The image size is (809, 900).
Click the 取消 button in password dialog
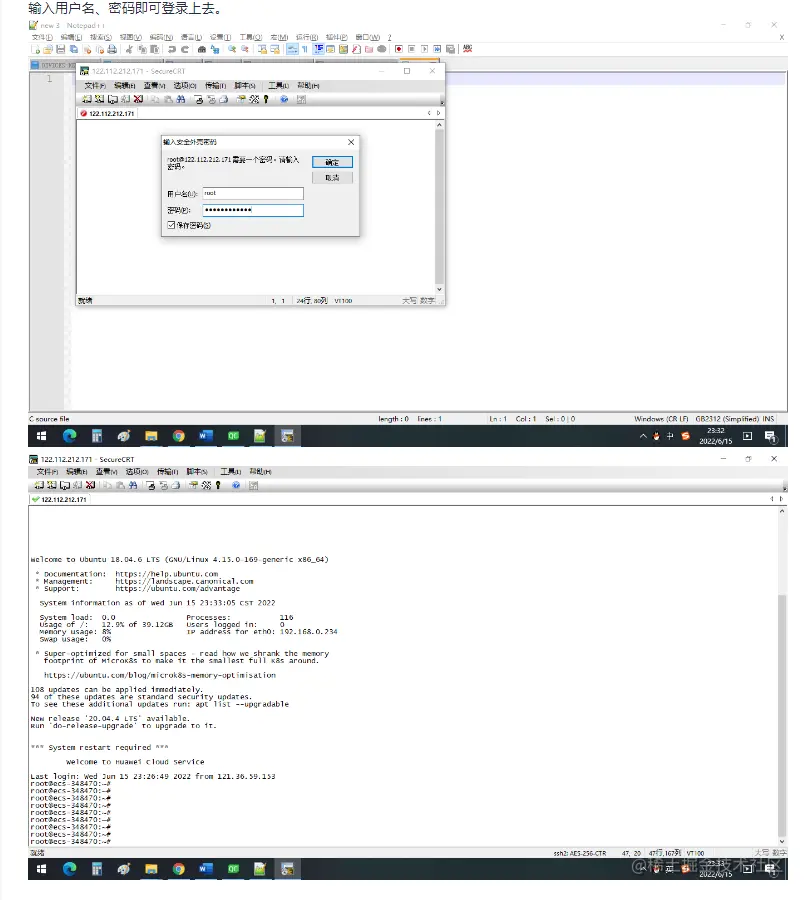[332, 178]
